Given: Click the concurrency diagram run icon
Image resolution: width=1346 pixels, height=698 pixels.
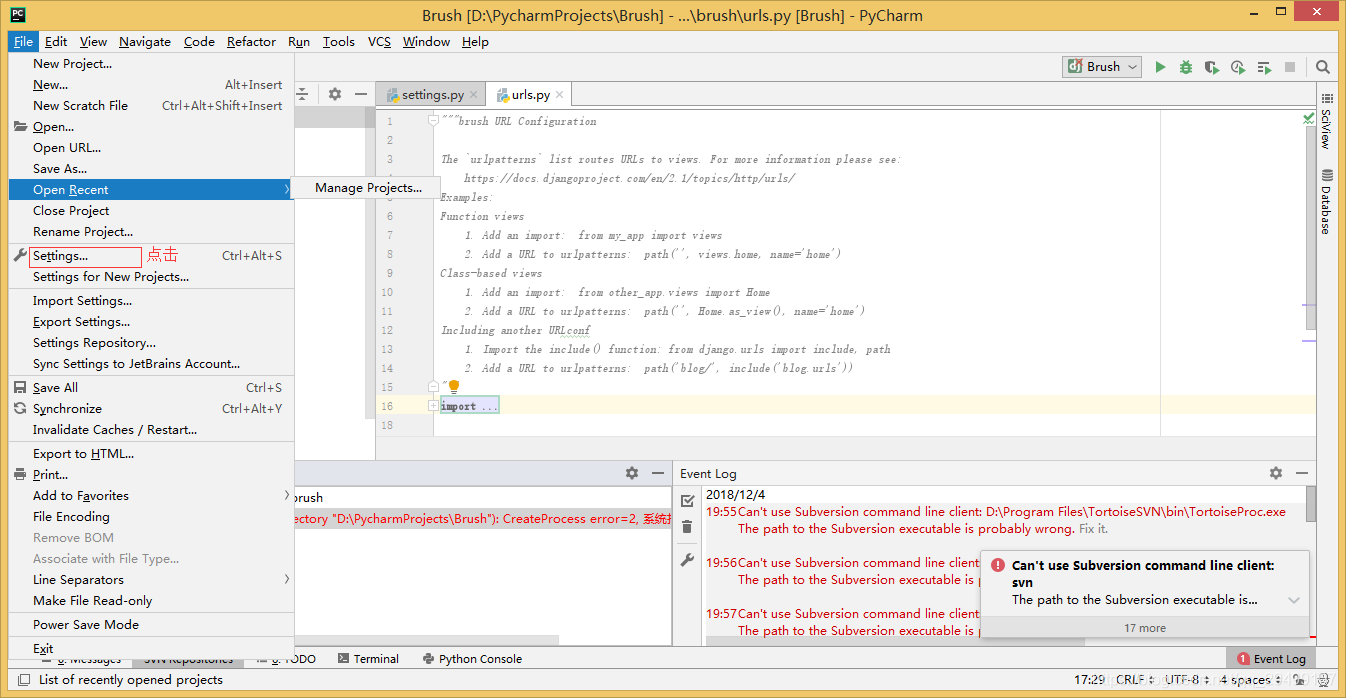Looking at the screenshot, I should coord(1264,67).
